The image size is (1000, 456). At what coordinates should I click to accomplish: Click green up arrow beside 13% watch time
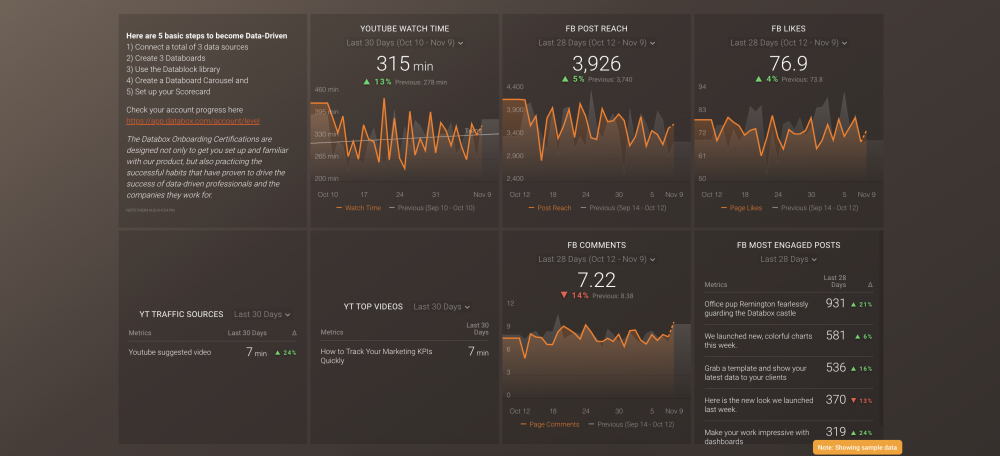point(367,82)
